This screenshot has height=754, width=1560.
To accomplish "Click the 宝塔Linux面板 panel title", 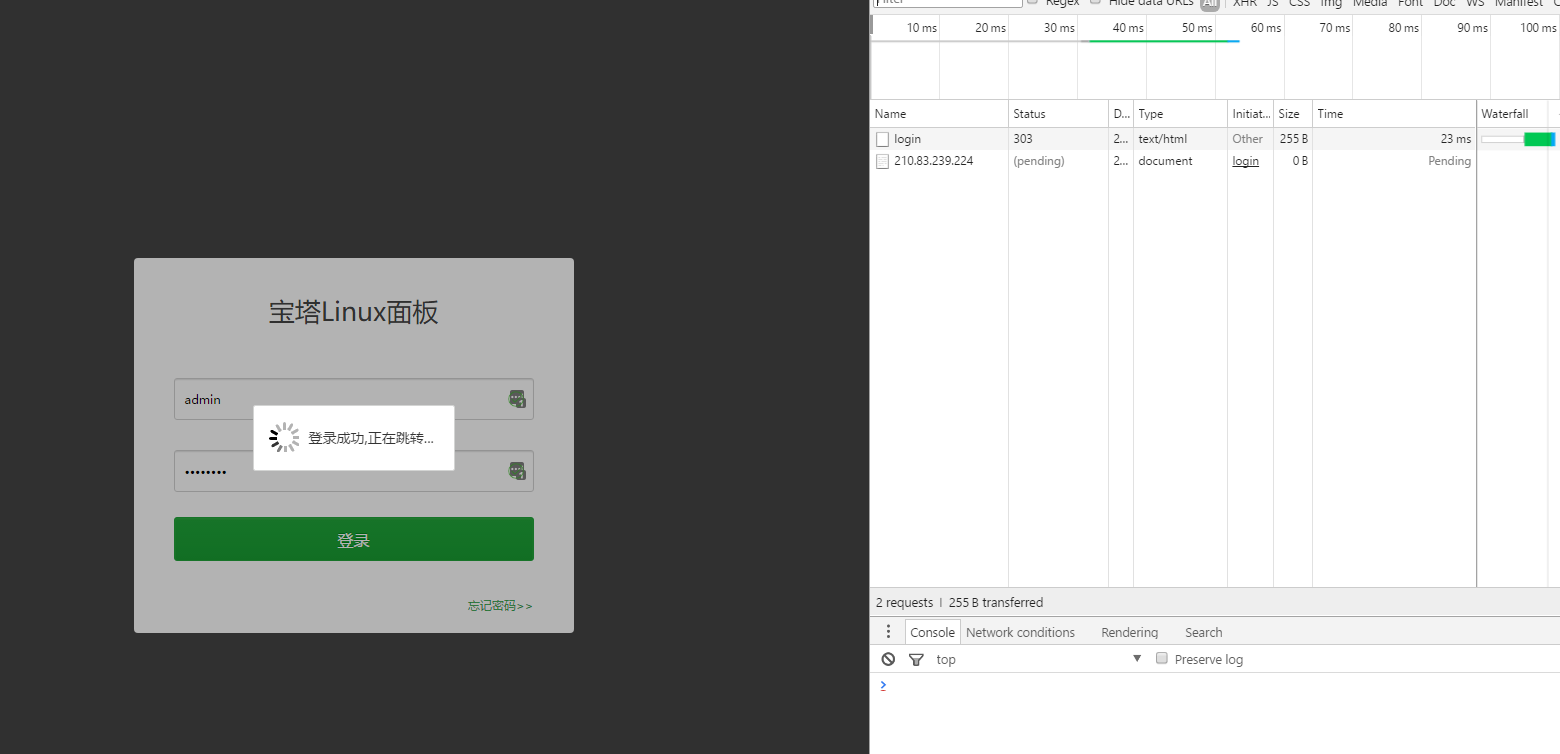I will [353, 313].
